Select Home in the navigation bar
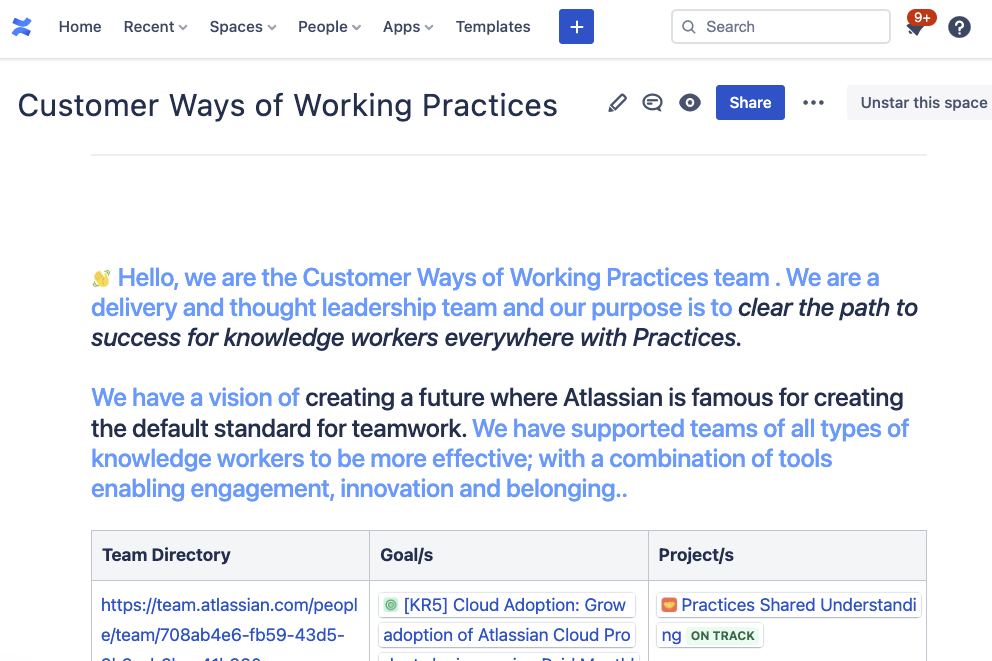The height and width of the screenshot is (661, 992). (80, 27)
